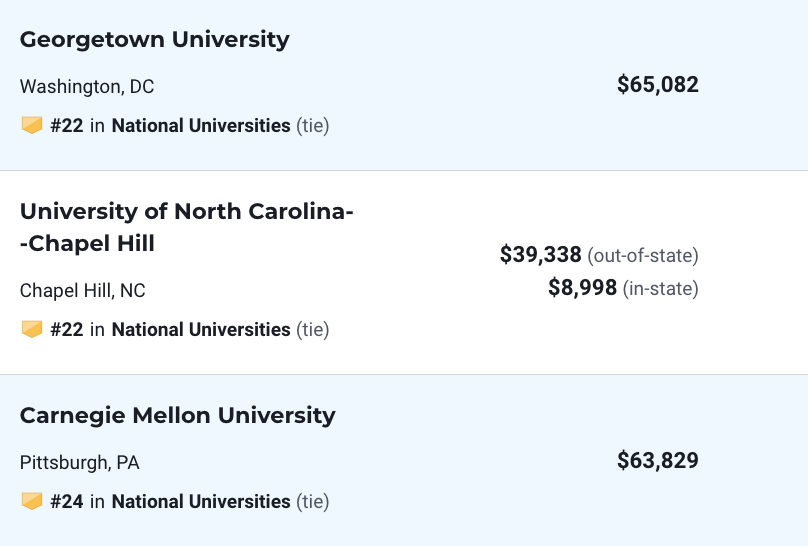Viewport: 808px width, 546px height.
Task: Select the $63,829 Carnegie Mellon tuition value
Action: click(x=658, y=460)
